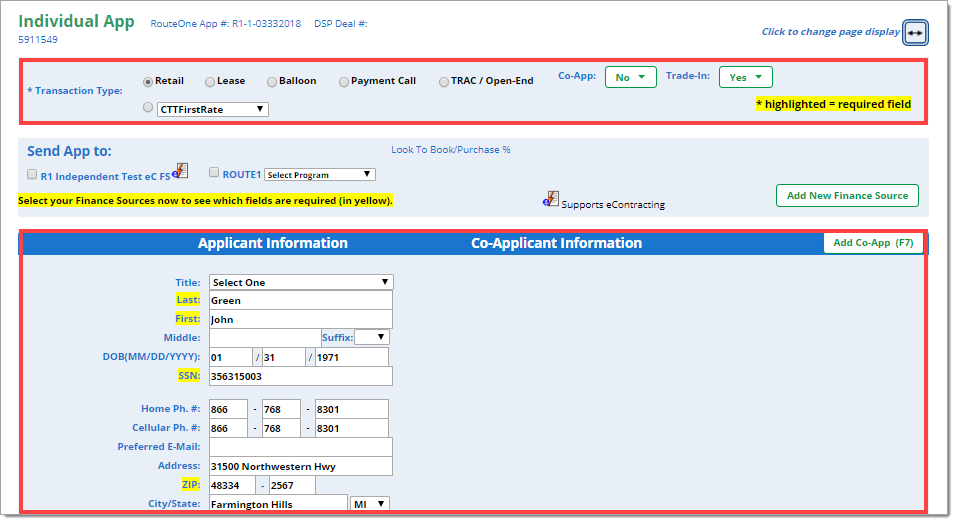Select the Lease transaction type
The height and width of the screenshot is (522, 955).
click(210, 82)
